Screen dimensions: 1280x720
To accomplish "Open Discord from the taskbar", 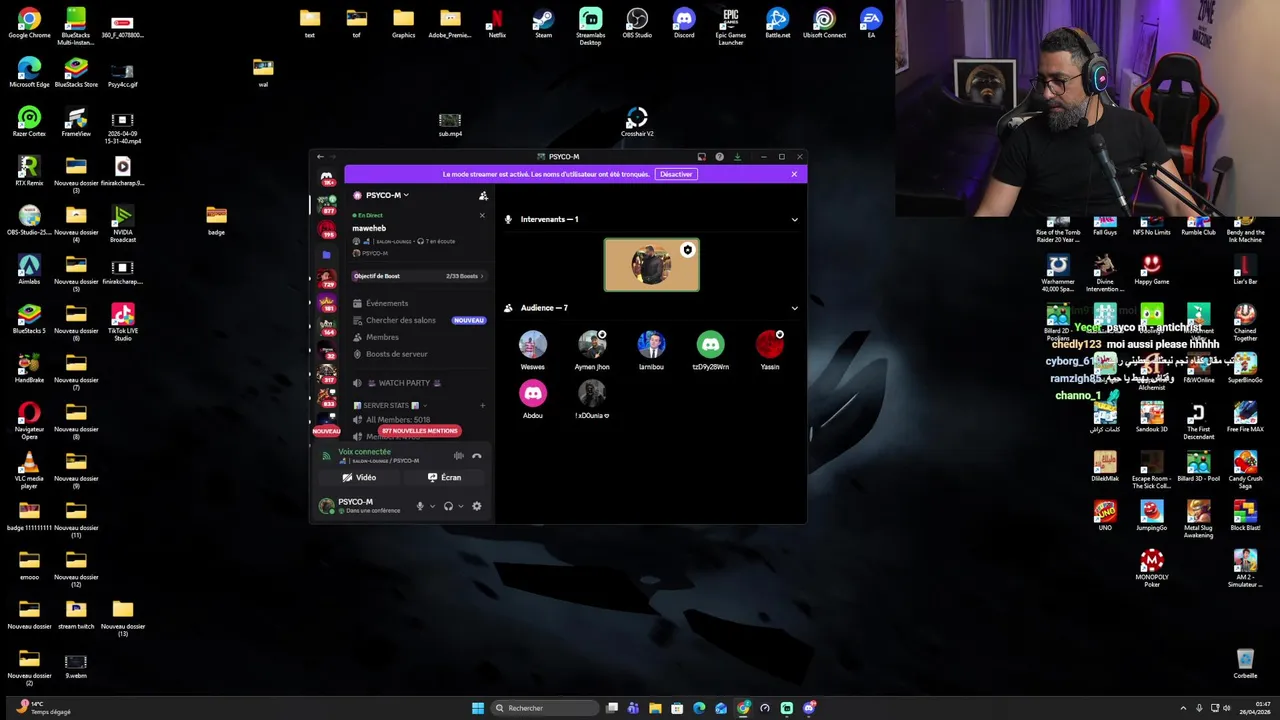I will tap(809, 708).
